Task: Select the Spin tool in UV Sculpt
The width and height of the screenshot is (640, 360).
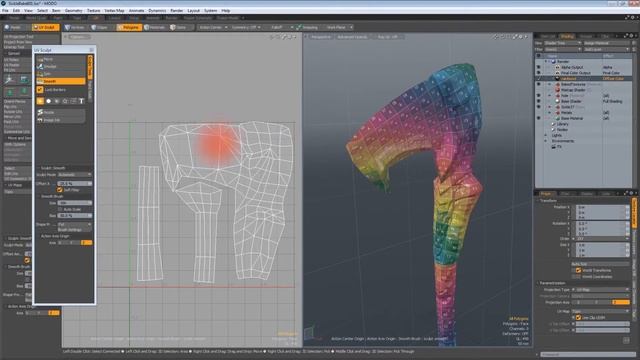Action: [x=61, y=74]
